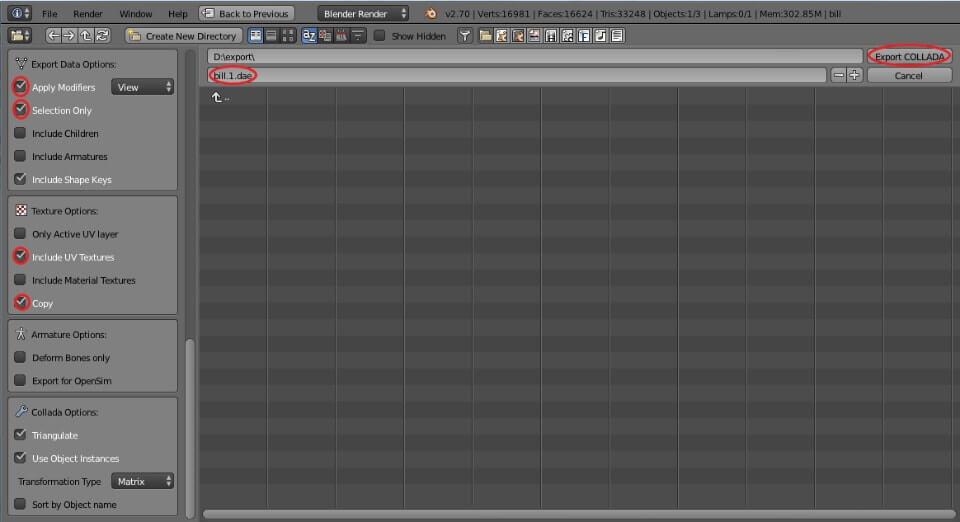Viewport: 960px width, 522px height.
Task: Sort files alphabetically
Action: coord(309,35)
